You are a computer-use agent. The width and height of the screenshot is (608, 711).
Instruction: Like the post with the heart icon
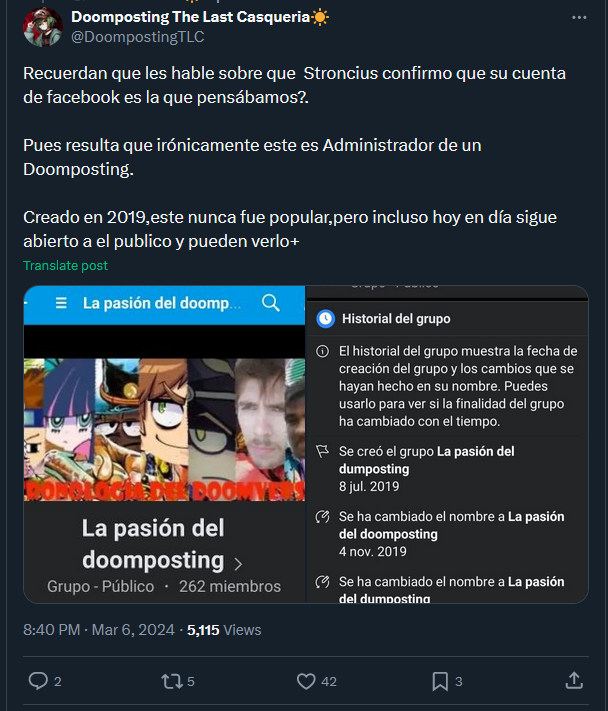pos(306,681)
